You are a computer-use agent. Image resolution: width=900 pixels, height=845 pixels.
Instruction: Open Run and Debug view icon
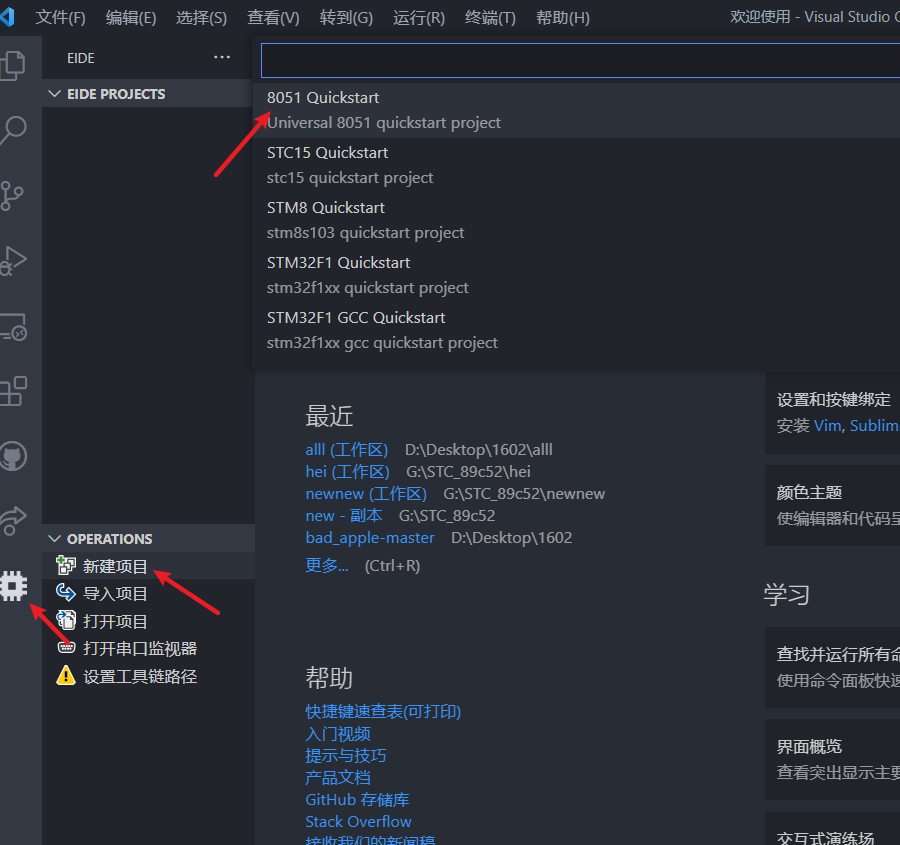point(13,261)
